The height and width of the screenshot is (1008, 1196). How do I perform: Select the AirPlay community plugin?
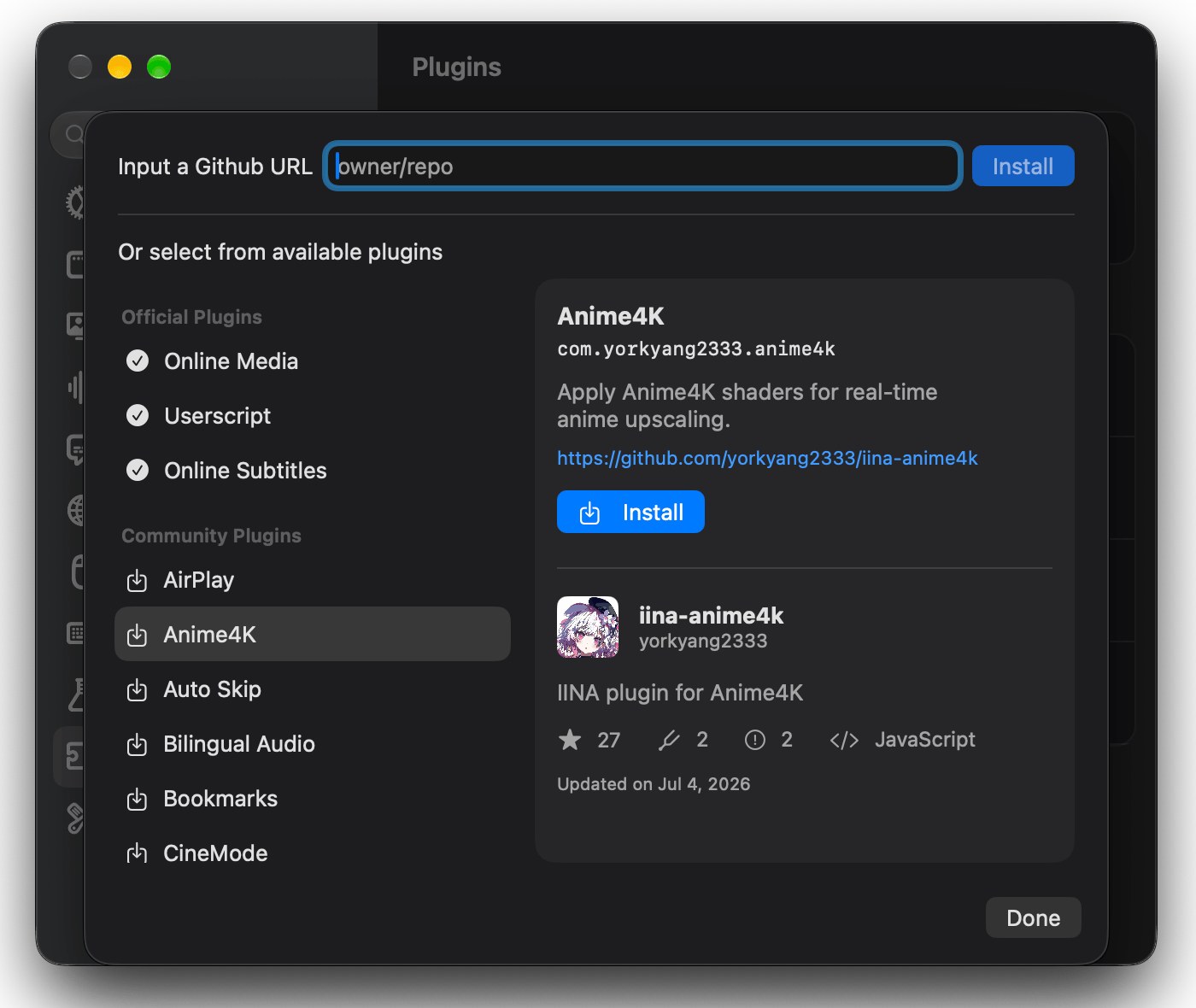[x=313, y=580]
